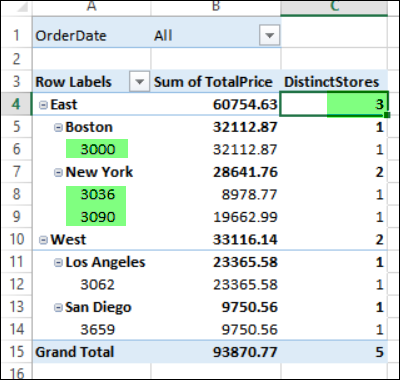Select the Sum of TotalPrice header

pyautogui.click(x=216, y=82)
